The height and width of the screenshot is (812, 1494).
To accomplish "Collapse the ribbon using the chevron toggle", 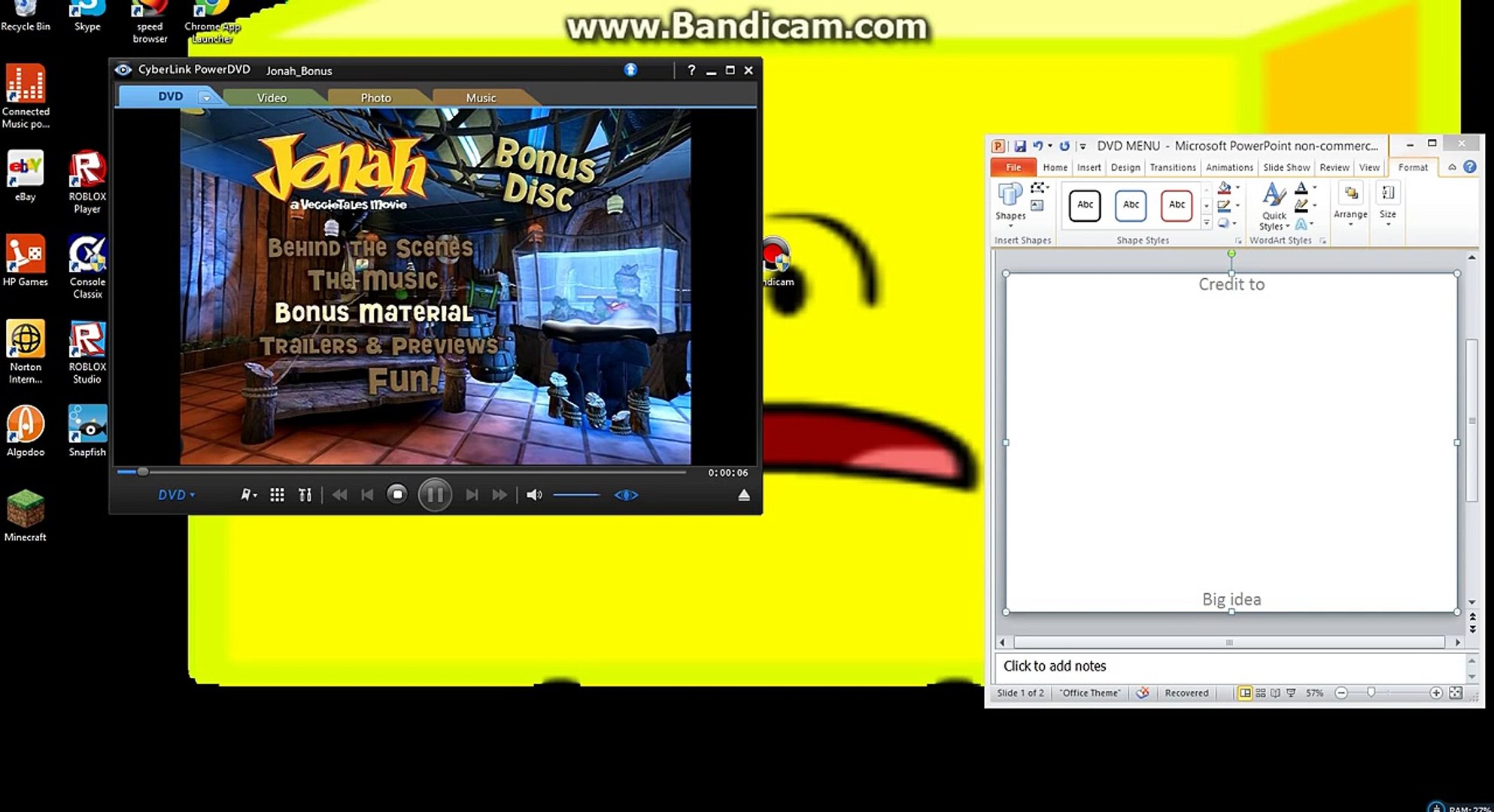I will 1451,166.
